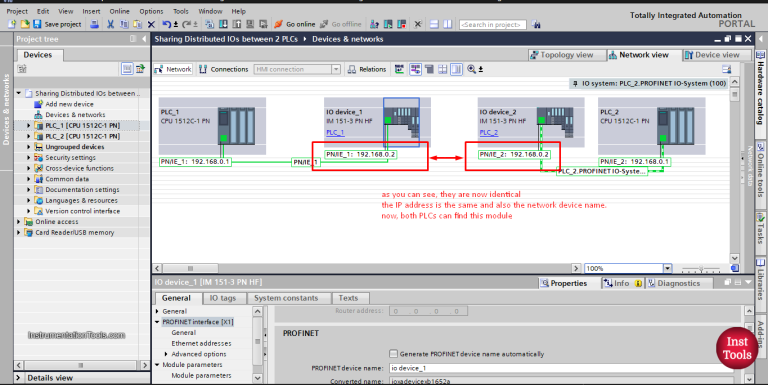Toggle Network mode button

[x=173, y=70]
